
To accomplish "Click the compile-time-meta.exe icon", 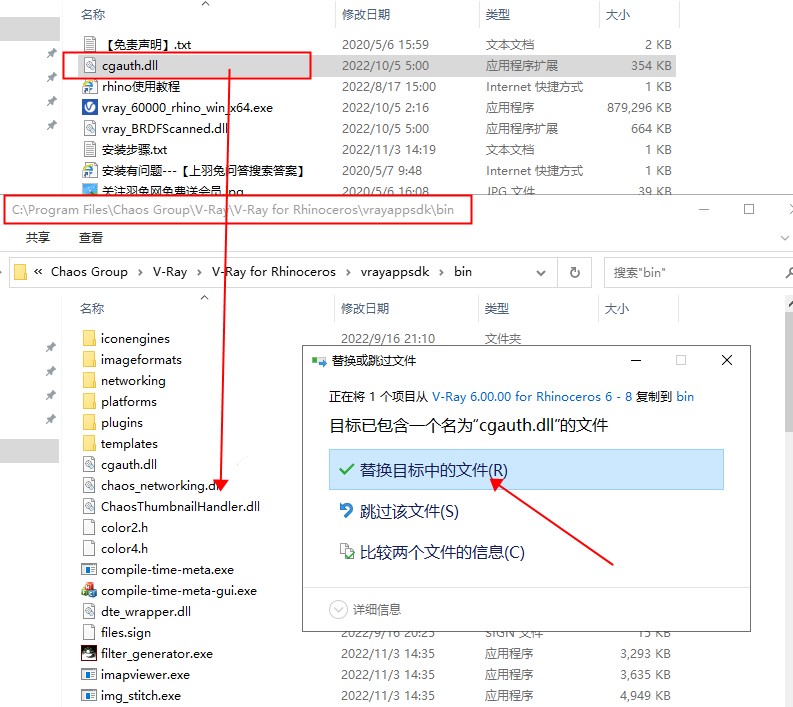I will pos(89,569).
